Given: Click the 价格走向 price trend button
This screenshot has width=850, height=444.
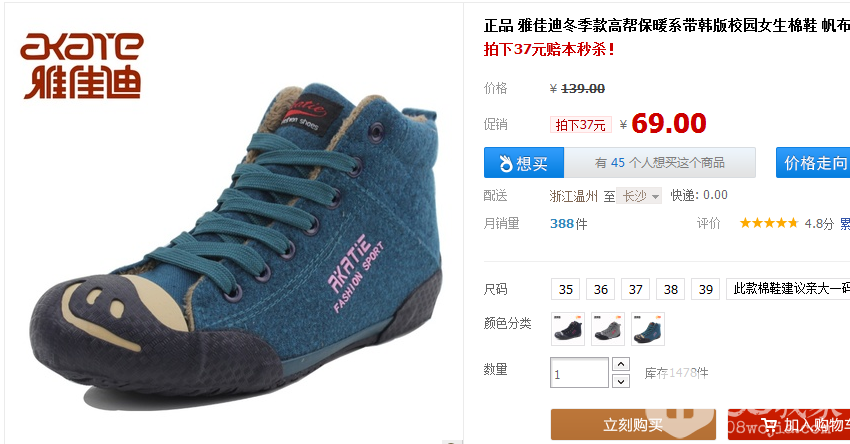Looking at the screenshot, I should [x=813, y=163].
